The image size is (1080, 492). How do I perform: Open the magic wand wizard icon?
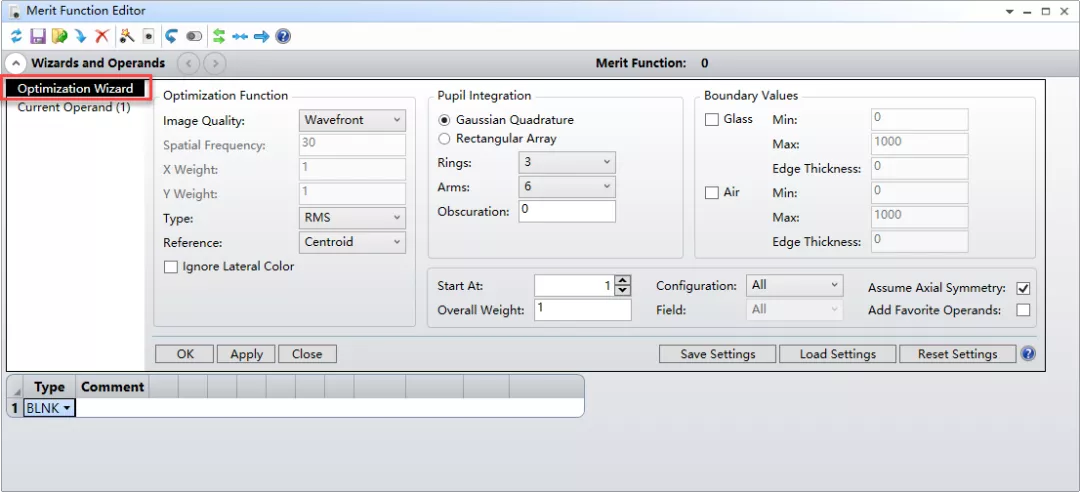(x=127, y=36)
